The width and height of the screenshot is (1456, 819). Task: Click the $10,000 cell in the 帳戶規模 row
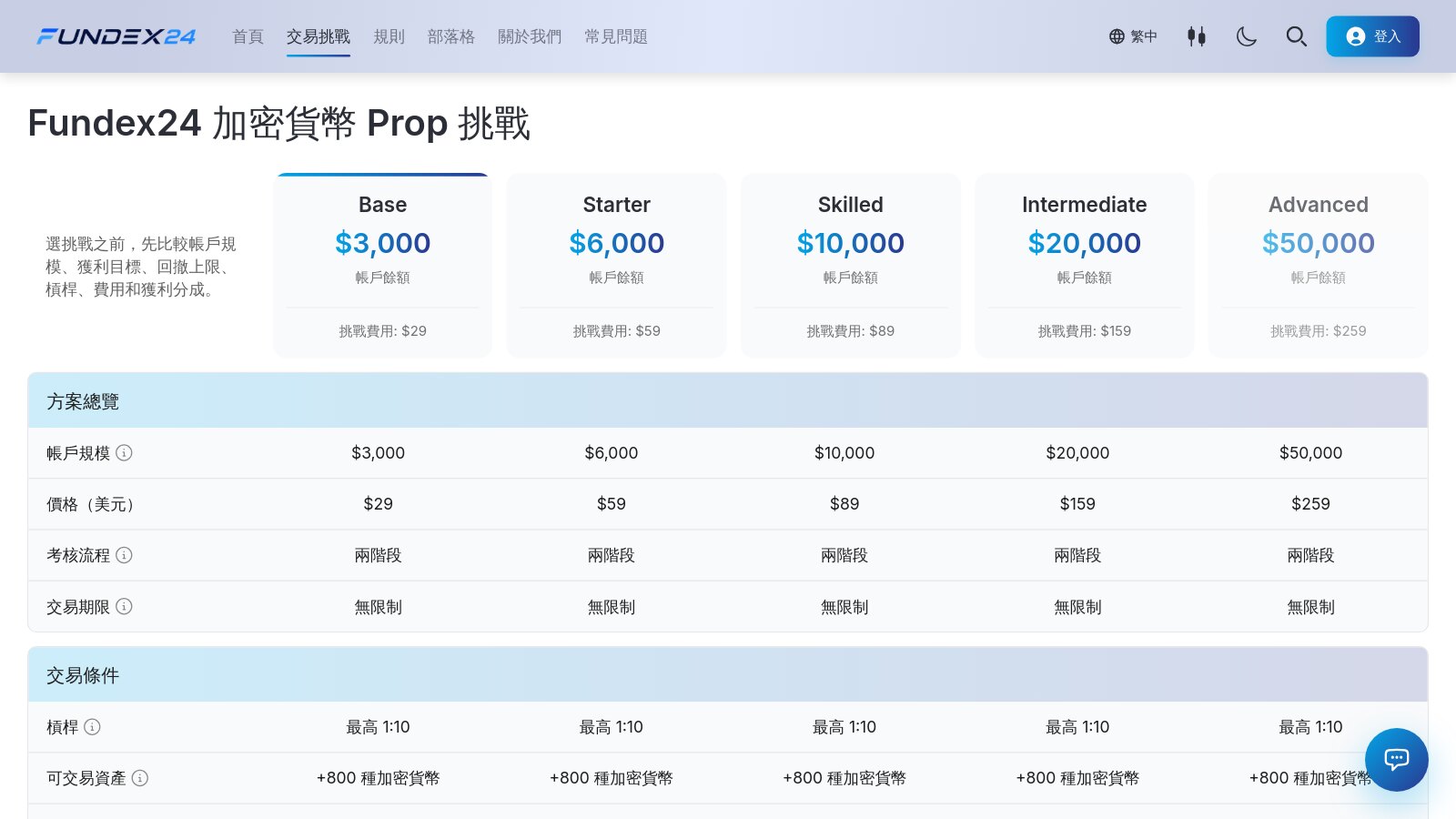pyautogui.click(x=844, y=452)
